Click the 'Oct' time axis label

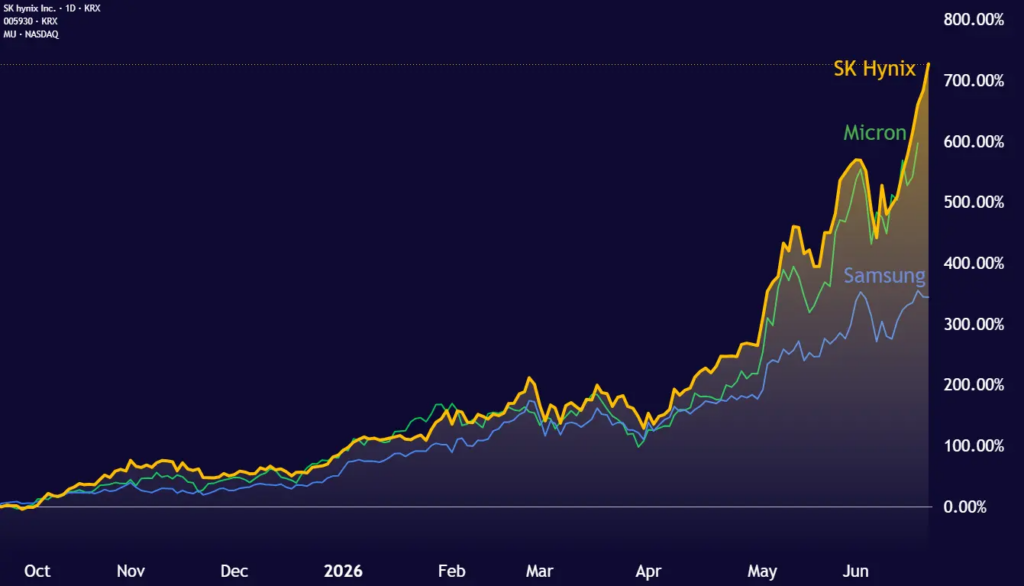pyautogui.click(x=37, y=571)
